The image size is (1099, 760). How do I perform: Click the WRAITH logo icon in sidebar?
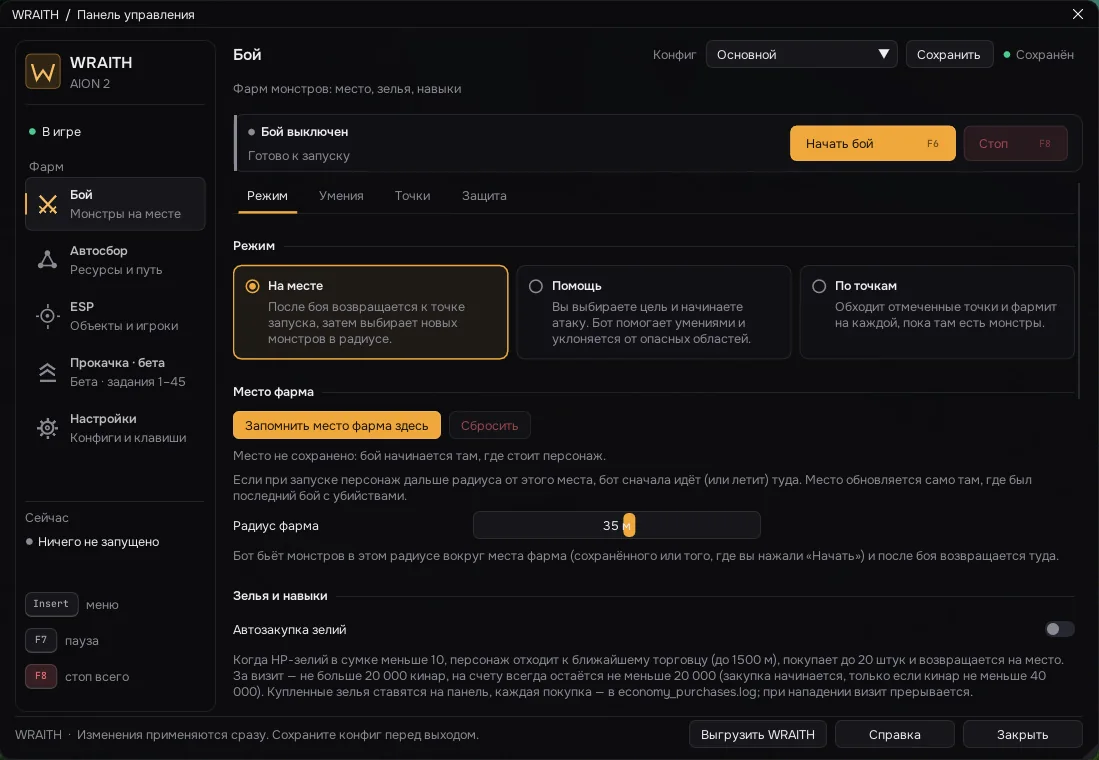click(x=43, y=72)
